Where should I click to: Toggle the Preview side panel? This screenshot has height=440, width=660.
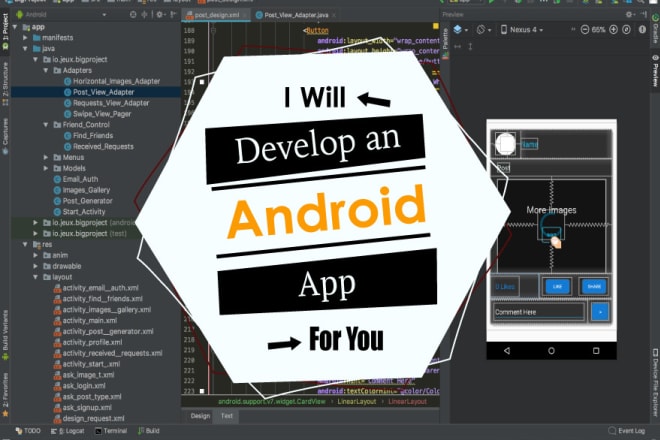tap(655, 71)
